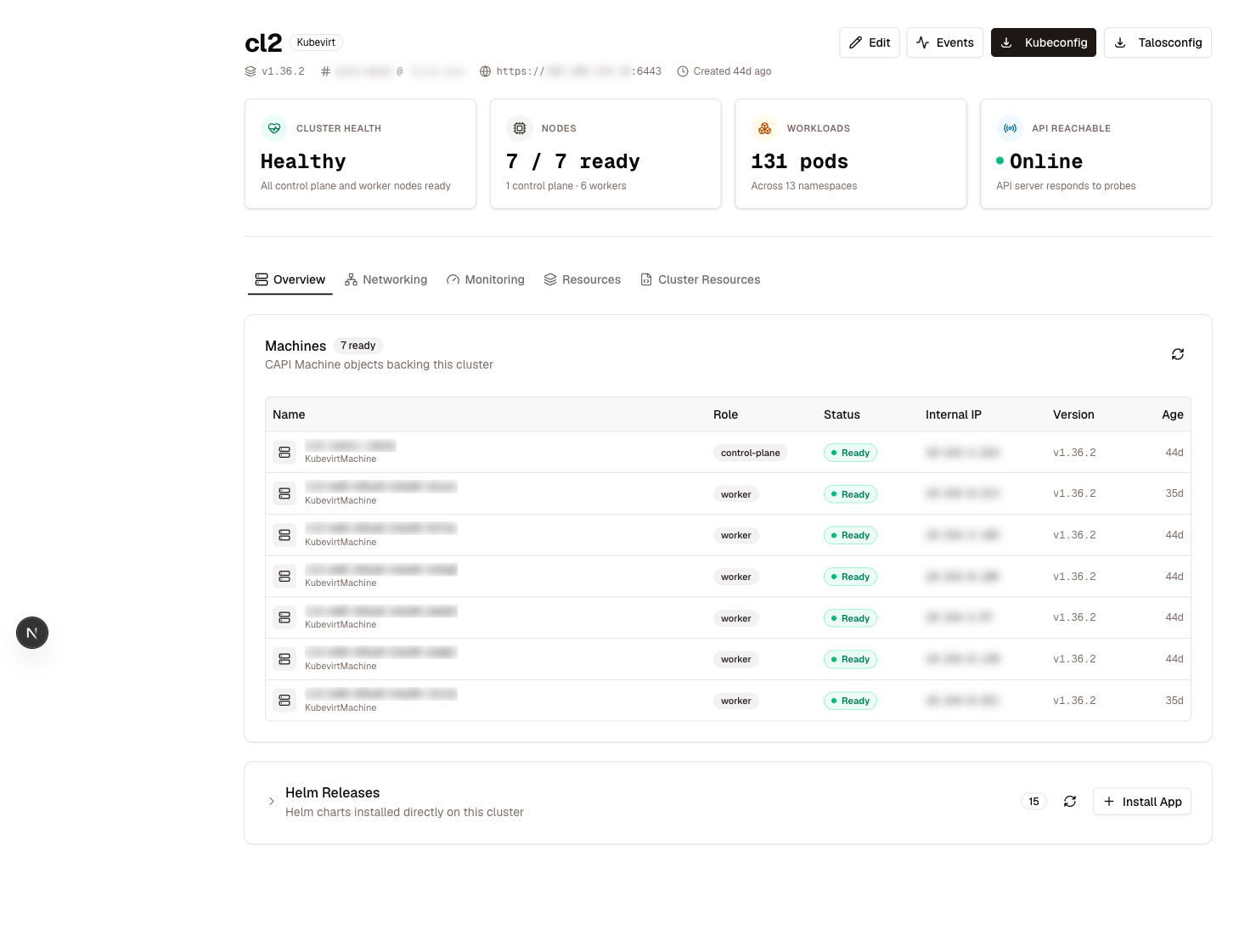Click the control-plane role badge
Image resolution: width=1239 pixels, height=952 pixels.
(x=751, y=453)
